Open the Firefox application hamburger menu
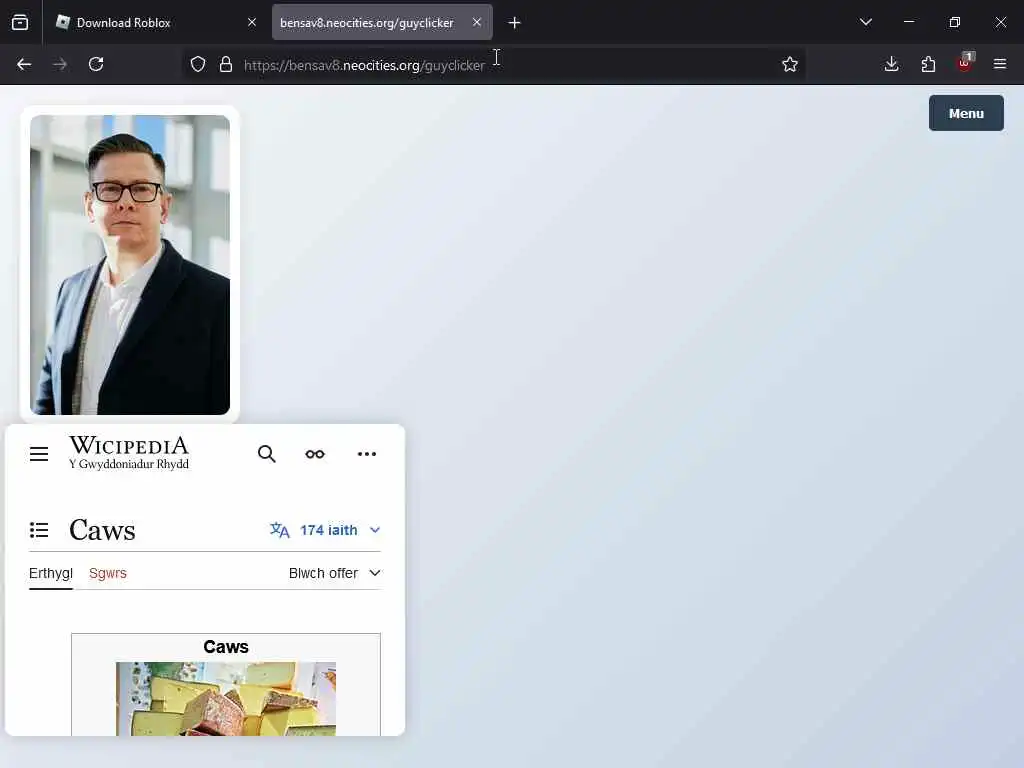Image resolution: width=1024 pixels, height=768 pixels. pos(1000,64)
